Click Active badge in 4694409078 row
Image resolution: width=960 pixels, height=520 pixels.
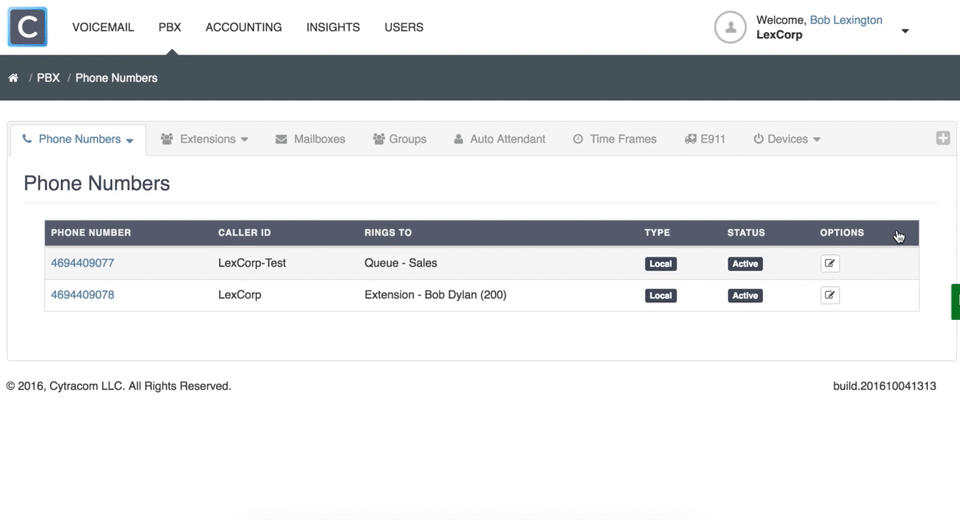(745, 296)
